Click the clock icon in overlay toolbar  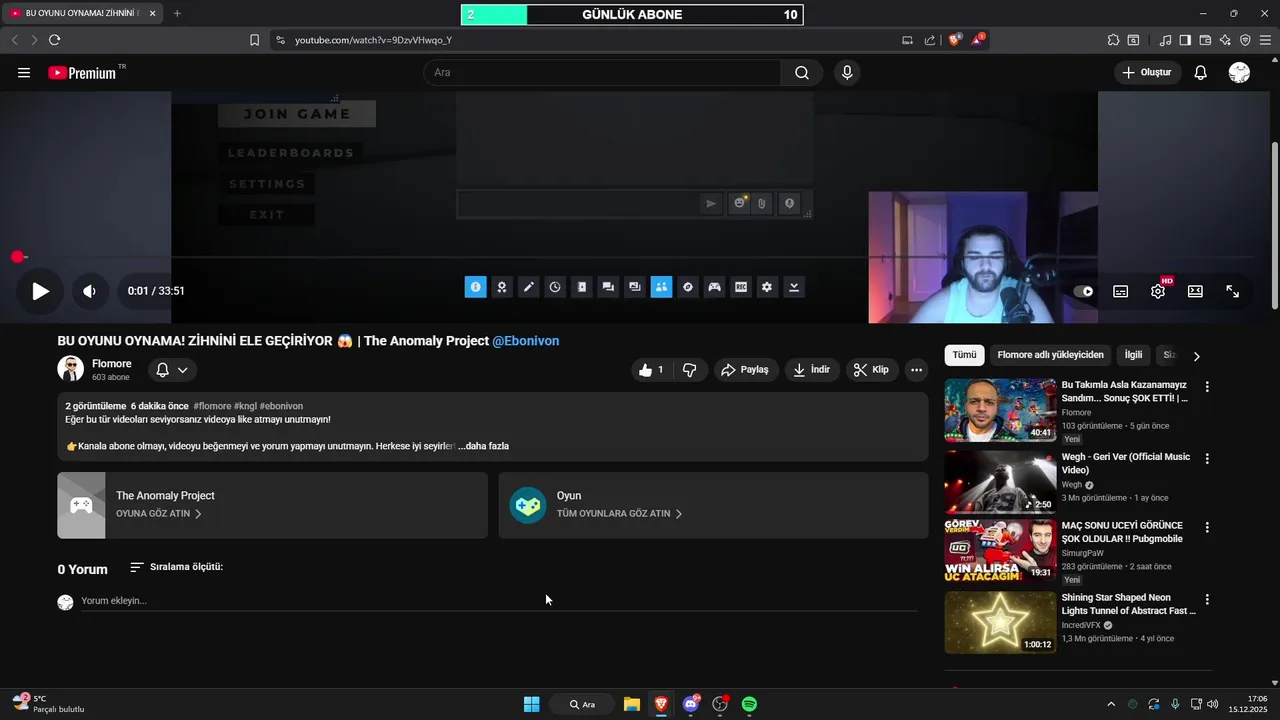(555, 287)
